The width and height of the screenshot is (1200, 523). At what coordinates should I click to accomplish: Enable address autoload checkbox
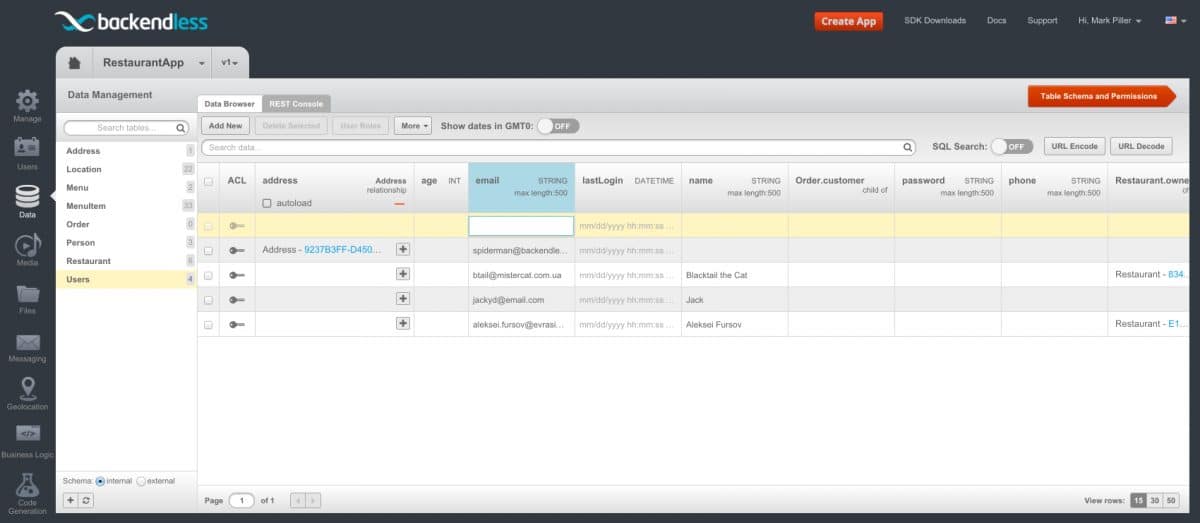click(267, 203)
